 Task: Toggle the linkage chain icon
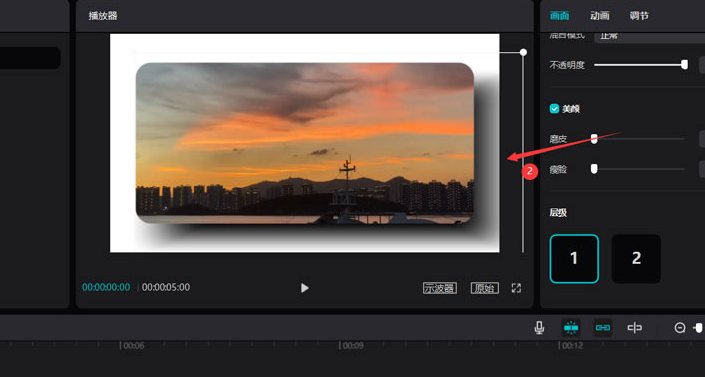tap(602, 328)
